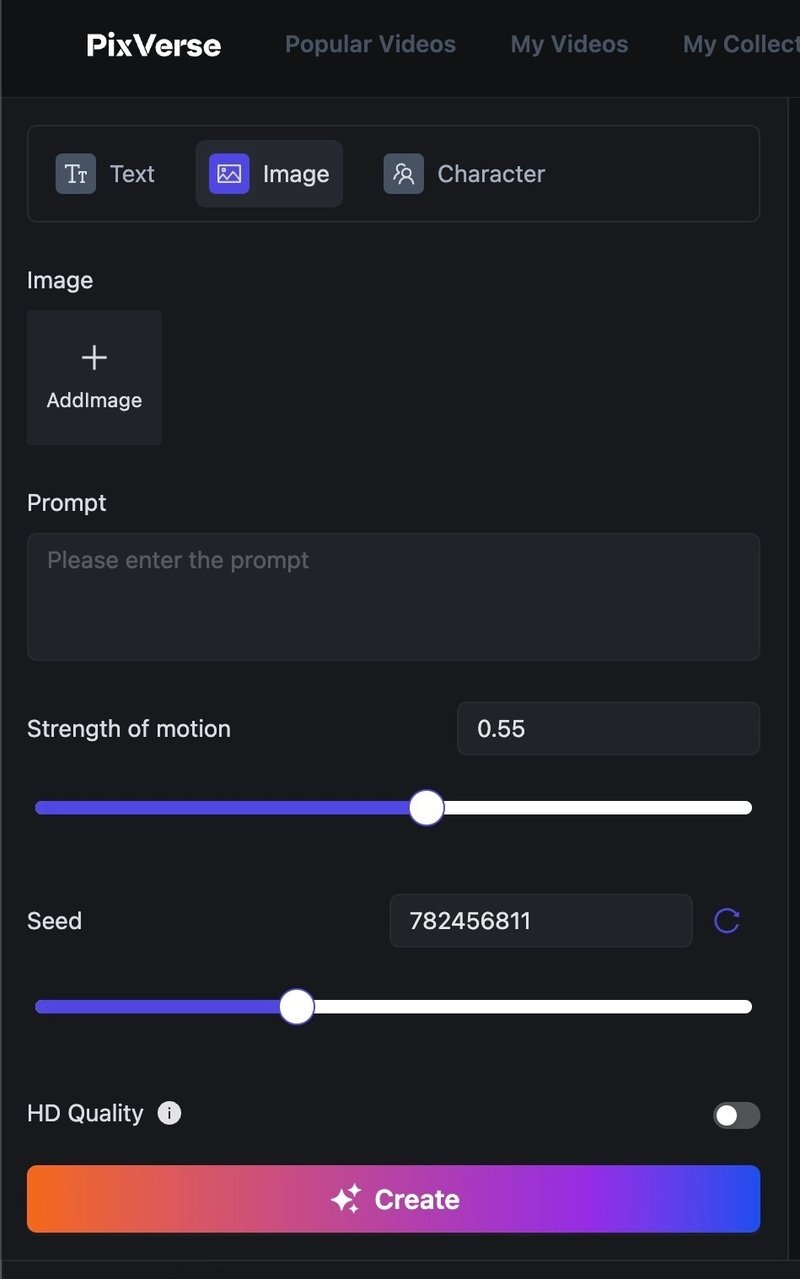Click the sparkle icon on Create
Image resolution: width=800 pixels, height=1279 pixels.
pyautogui.click(x=346, y=1199)
